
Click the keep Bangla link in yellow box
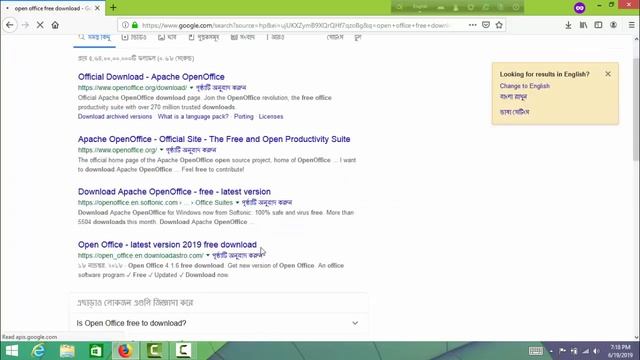(x=513, y=97)
